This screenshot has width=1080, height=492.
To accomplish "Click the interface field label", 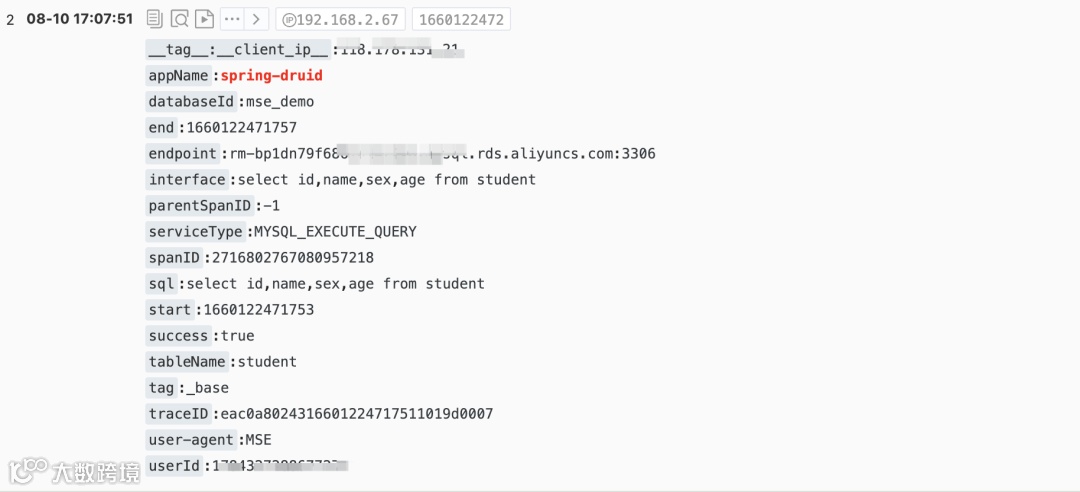I will (x=187, y=180).
